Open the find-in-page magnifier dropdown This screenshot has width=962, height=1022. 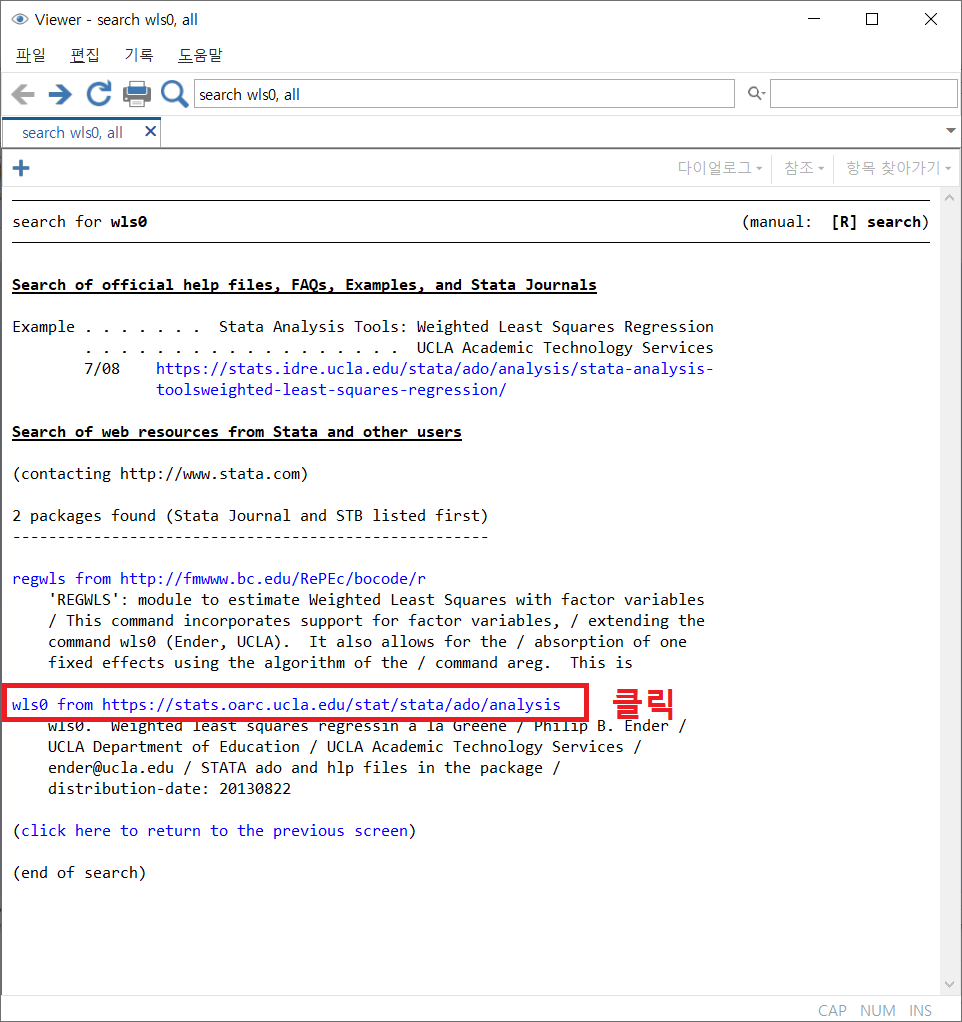coord(756,93)
